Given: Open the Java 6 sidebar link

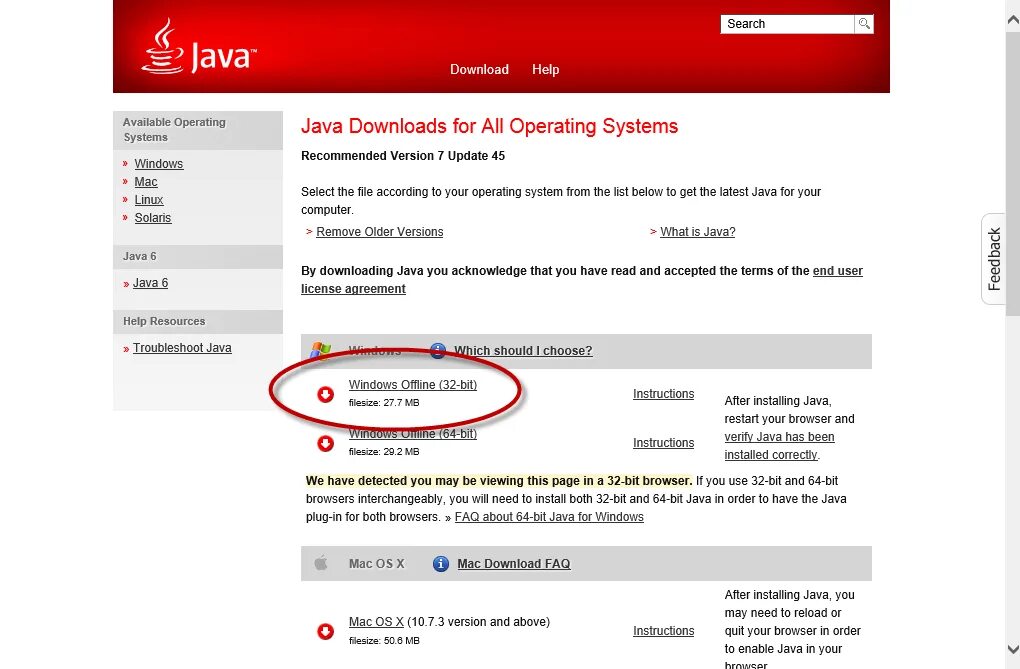Looking at the screenshot, I should [x=150, y=283].
